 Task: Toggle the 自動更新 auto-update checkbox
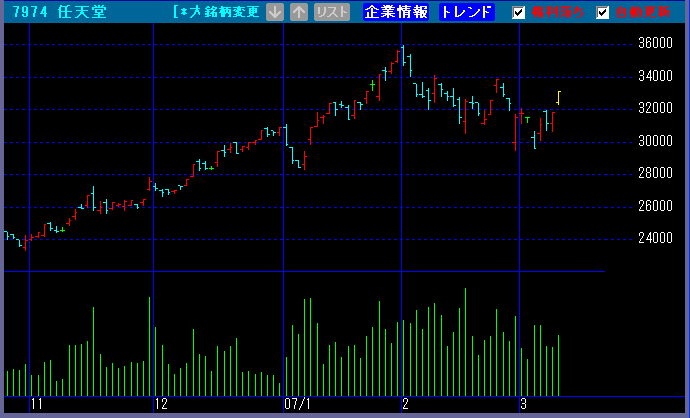tap(602, 12)
